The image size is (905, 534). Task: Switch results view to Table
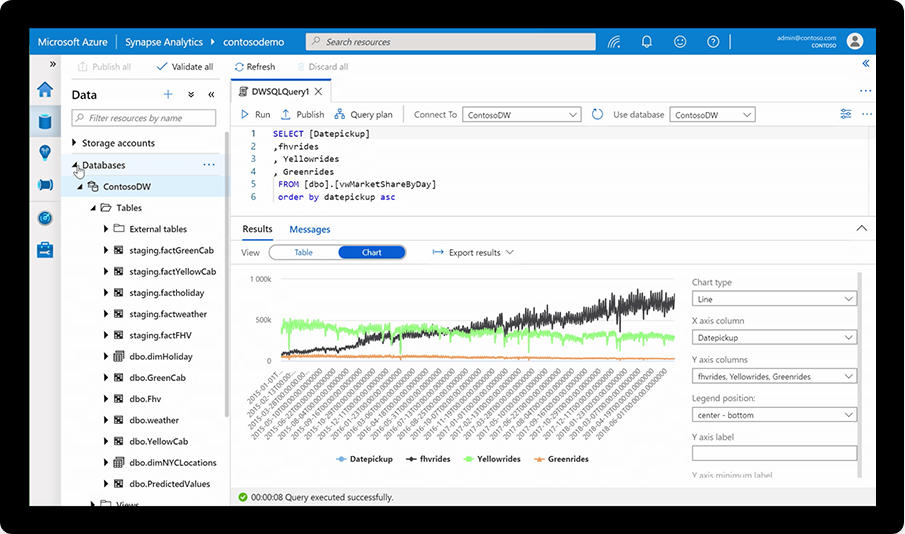click(304, 252)
